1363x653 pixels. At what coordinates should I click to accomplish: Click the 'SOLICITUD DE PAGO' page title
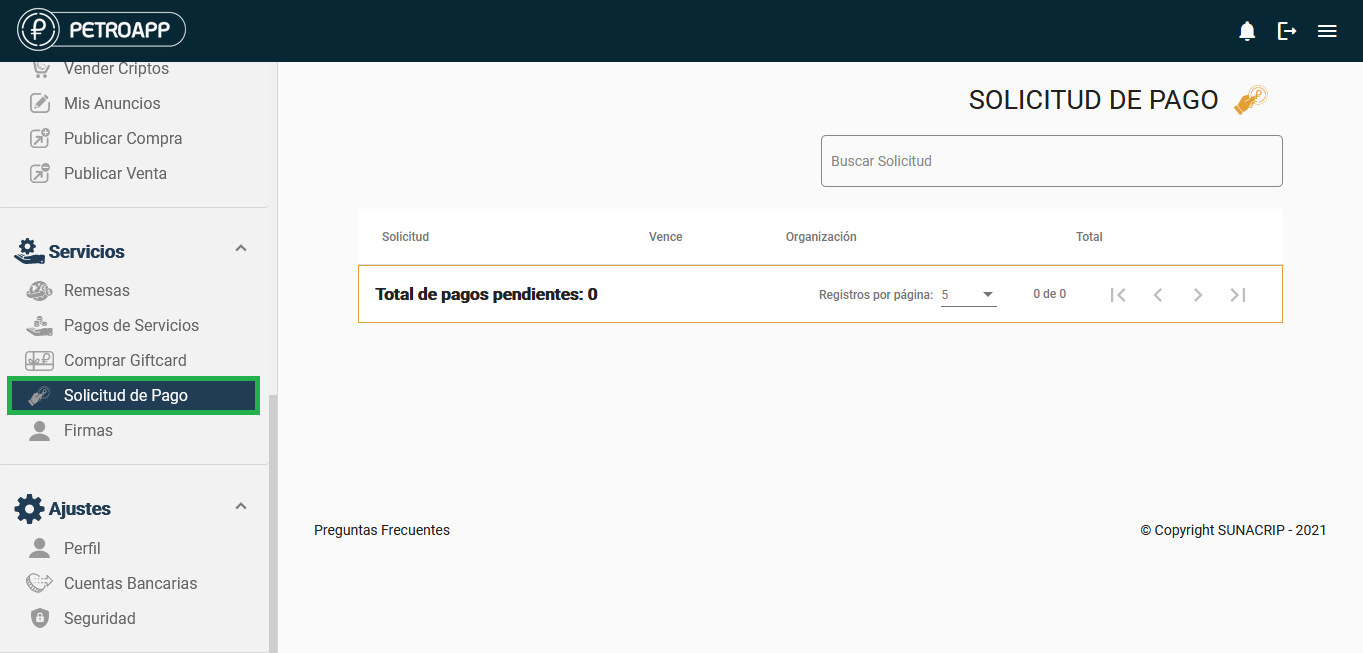click(x=1093, y=100)
